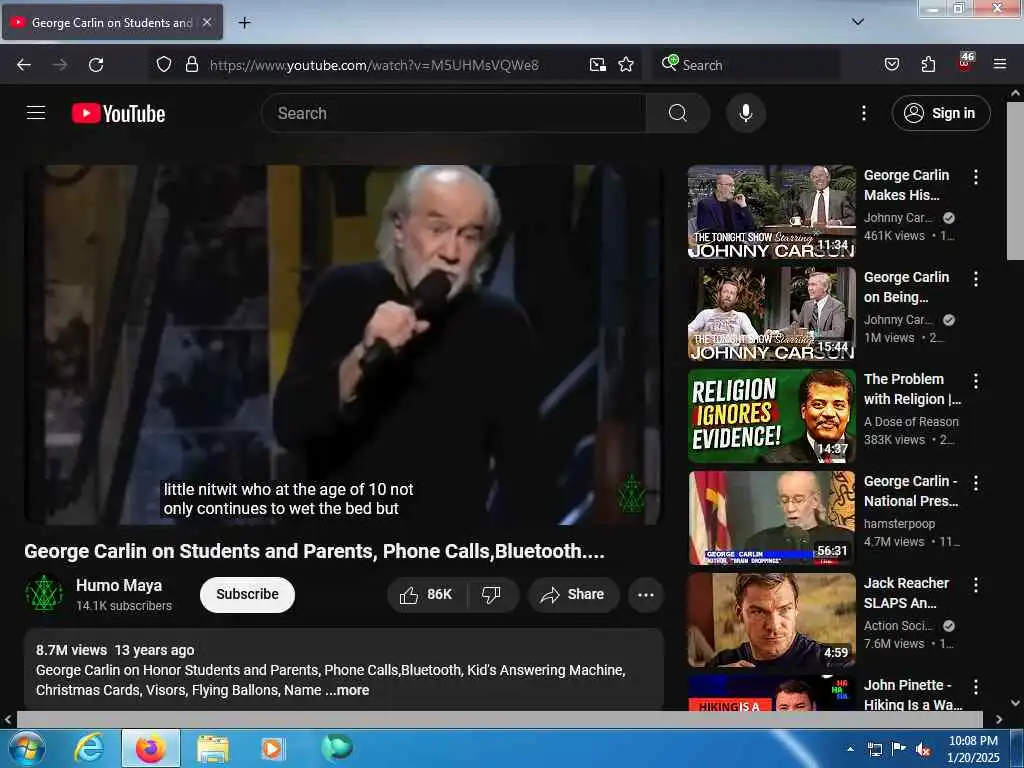Open site info via the padlock icon
1024x768 pixels.
coord(191,65)
